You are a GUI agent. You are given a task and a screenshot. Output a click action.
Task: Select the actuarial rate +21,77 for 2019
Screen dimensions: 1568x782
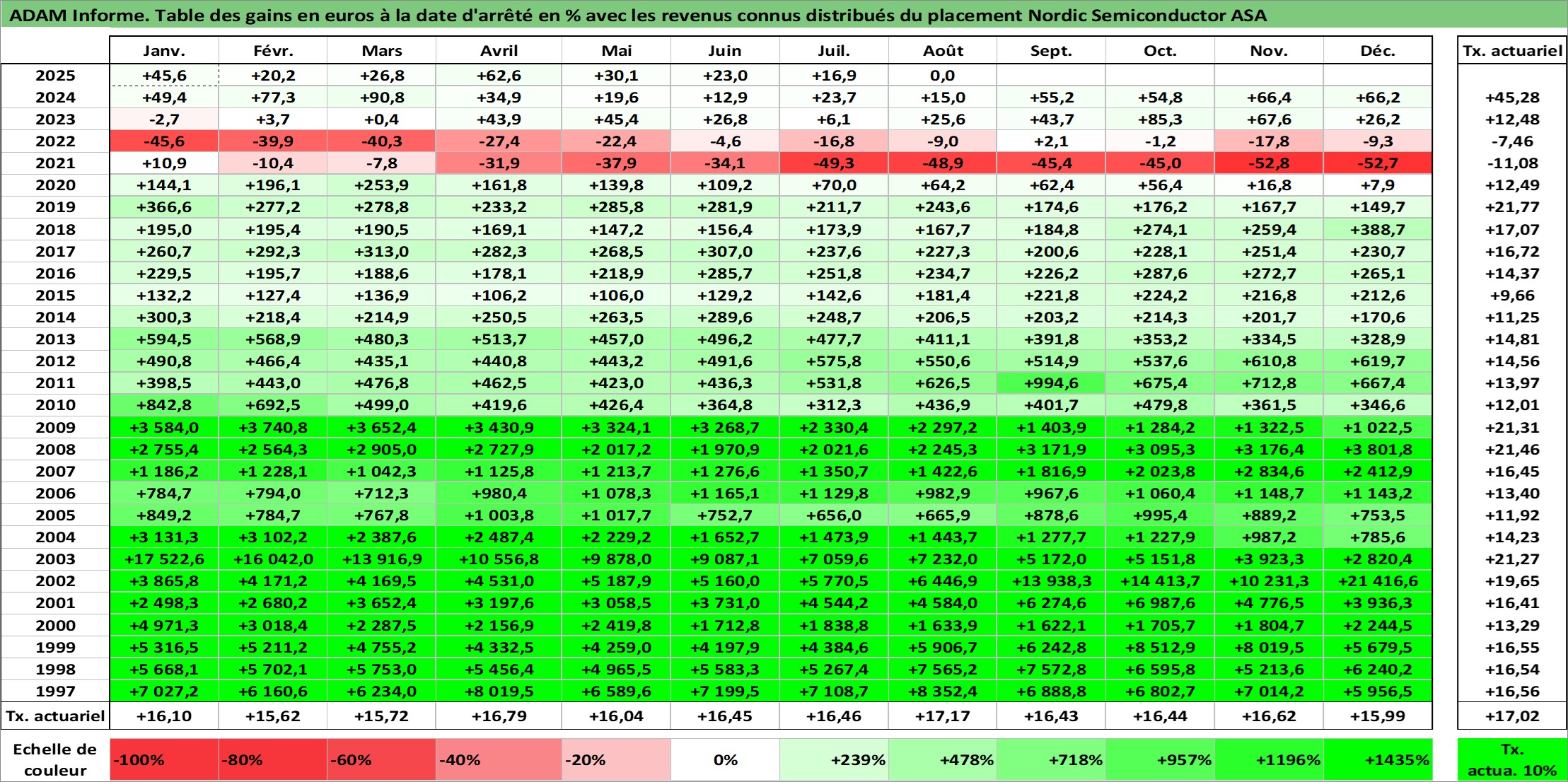[x=1512, y=207]
